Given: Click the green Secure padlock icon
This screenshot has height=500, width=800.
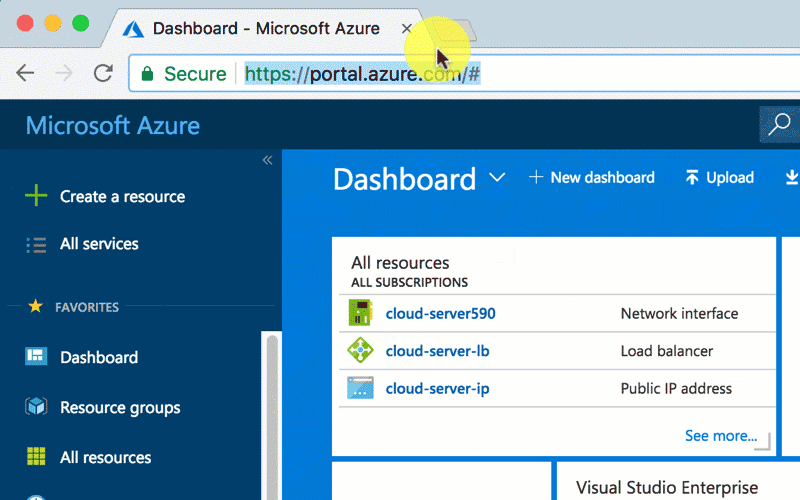Looking at the screenshot, I should pyautogui.click(x=147, y=74).
